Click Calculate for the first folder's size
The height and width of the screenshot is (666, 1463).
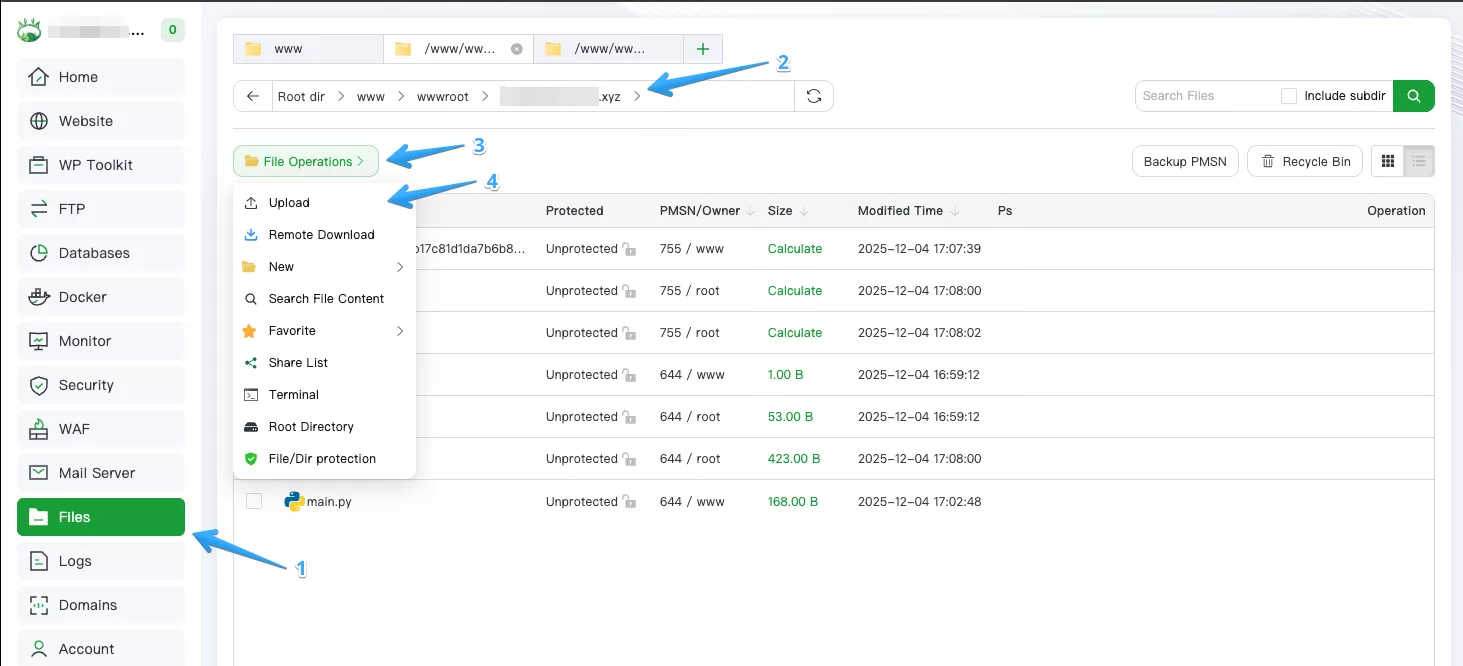[794, 248]
